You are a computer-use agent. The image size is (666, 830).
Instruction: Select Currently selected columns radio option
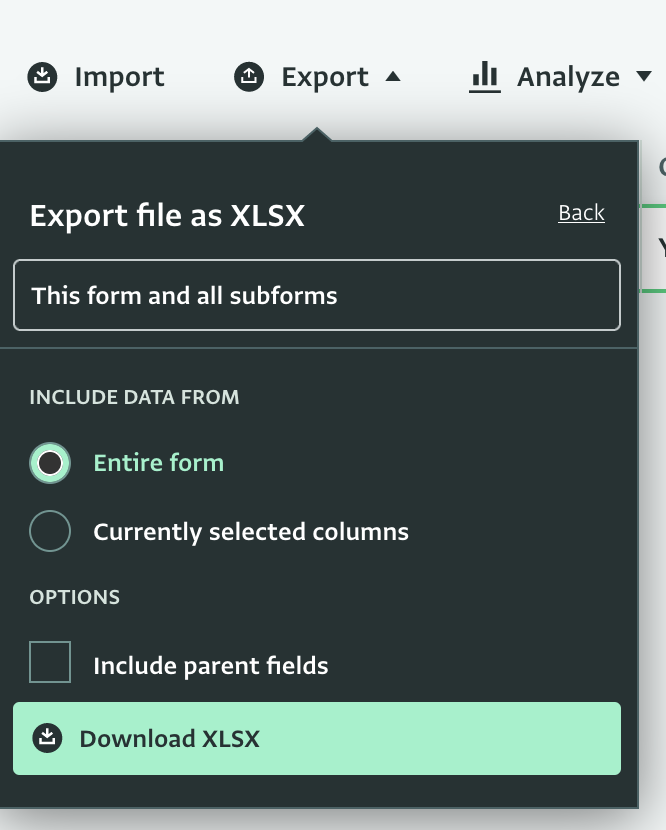tap(50, 531)
